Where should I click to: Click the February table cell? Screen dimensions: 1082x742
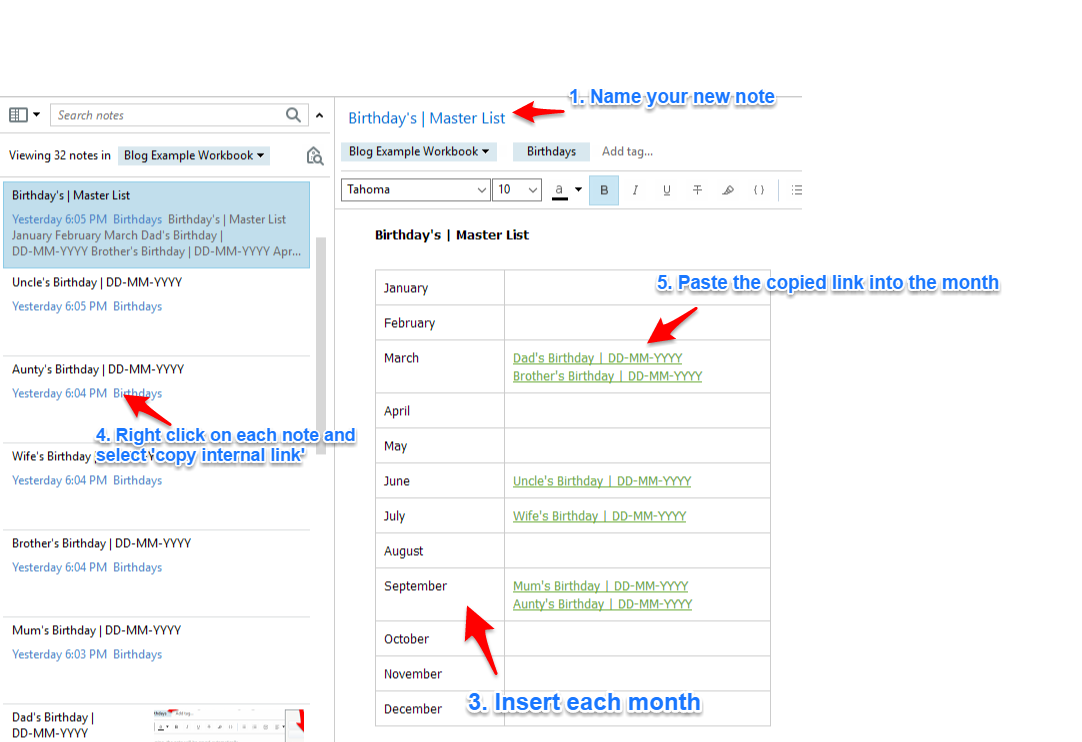coord(440,322)
